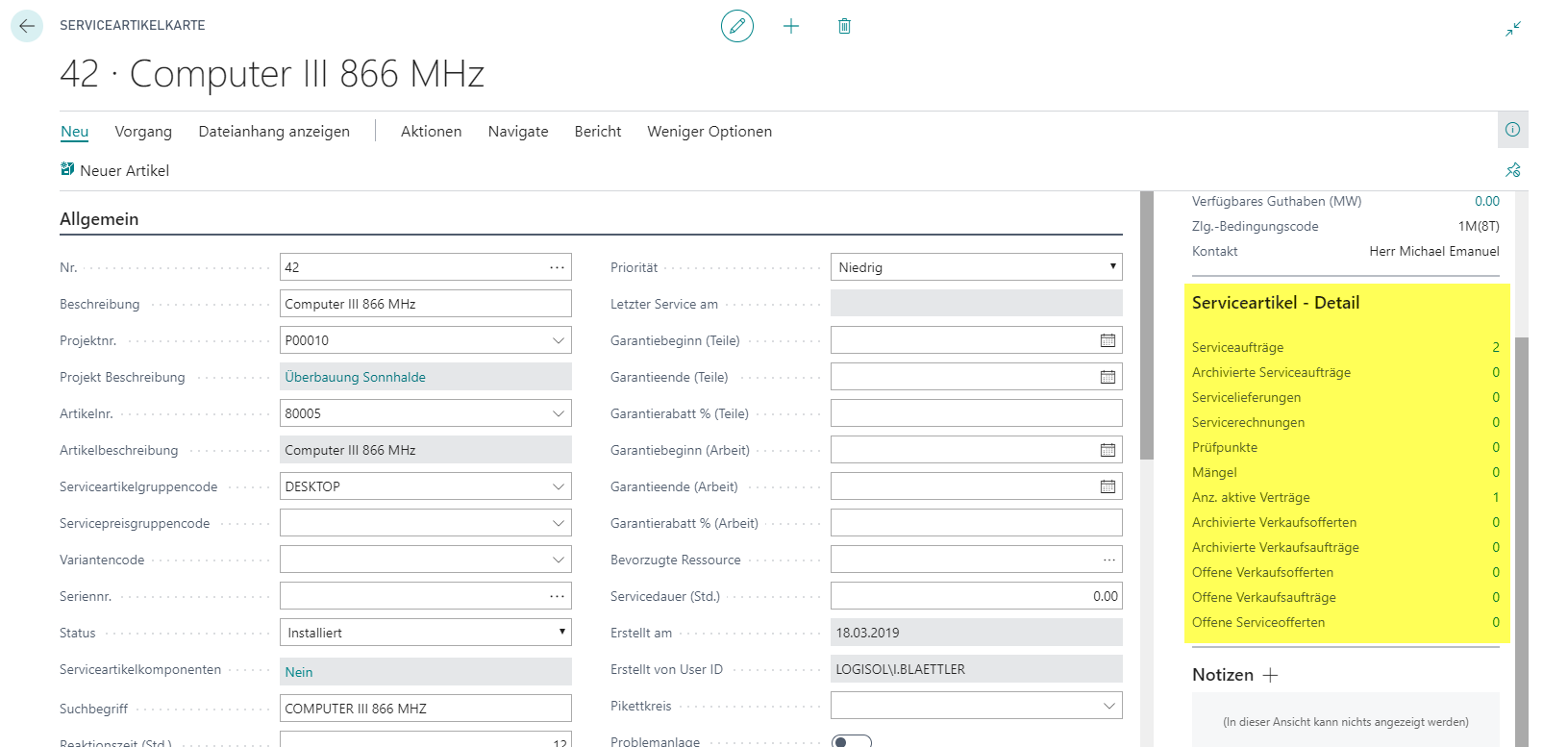Delete record with trash icon

[844, 26]
